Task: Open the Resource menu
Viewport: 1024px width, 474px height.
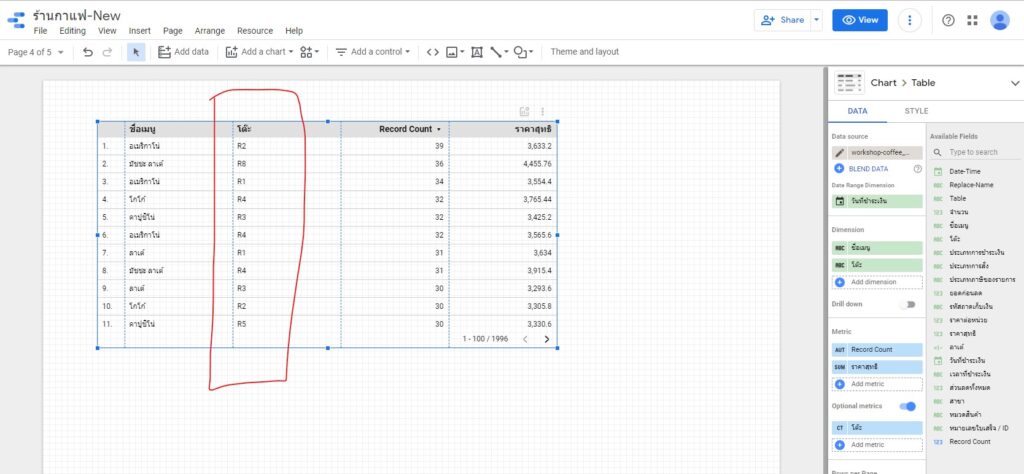Action: [255, 31]
